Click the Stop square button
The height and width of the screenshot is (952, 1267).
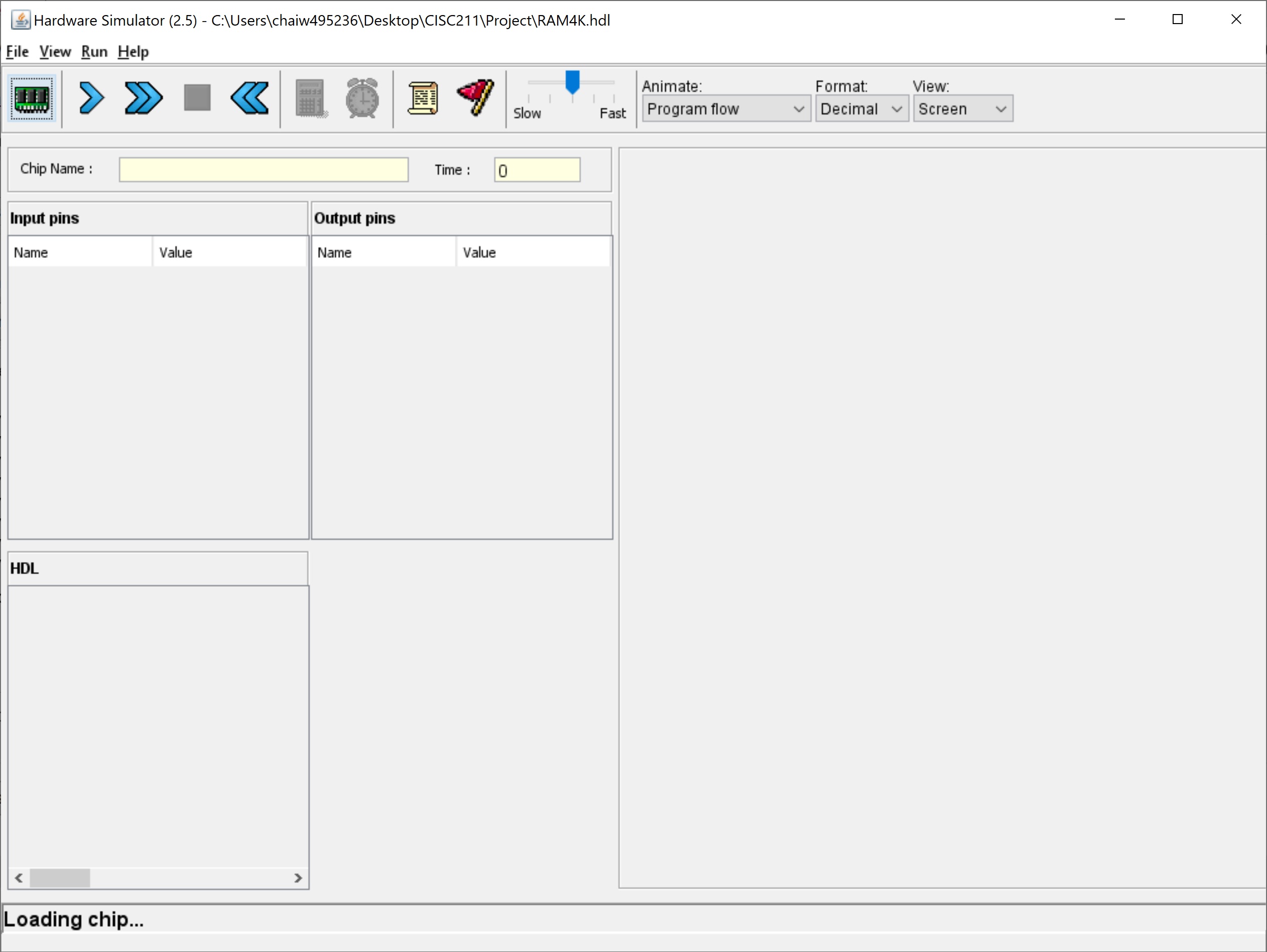[x=197, y=98]
